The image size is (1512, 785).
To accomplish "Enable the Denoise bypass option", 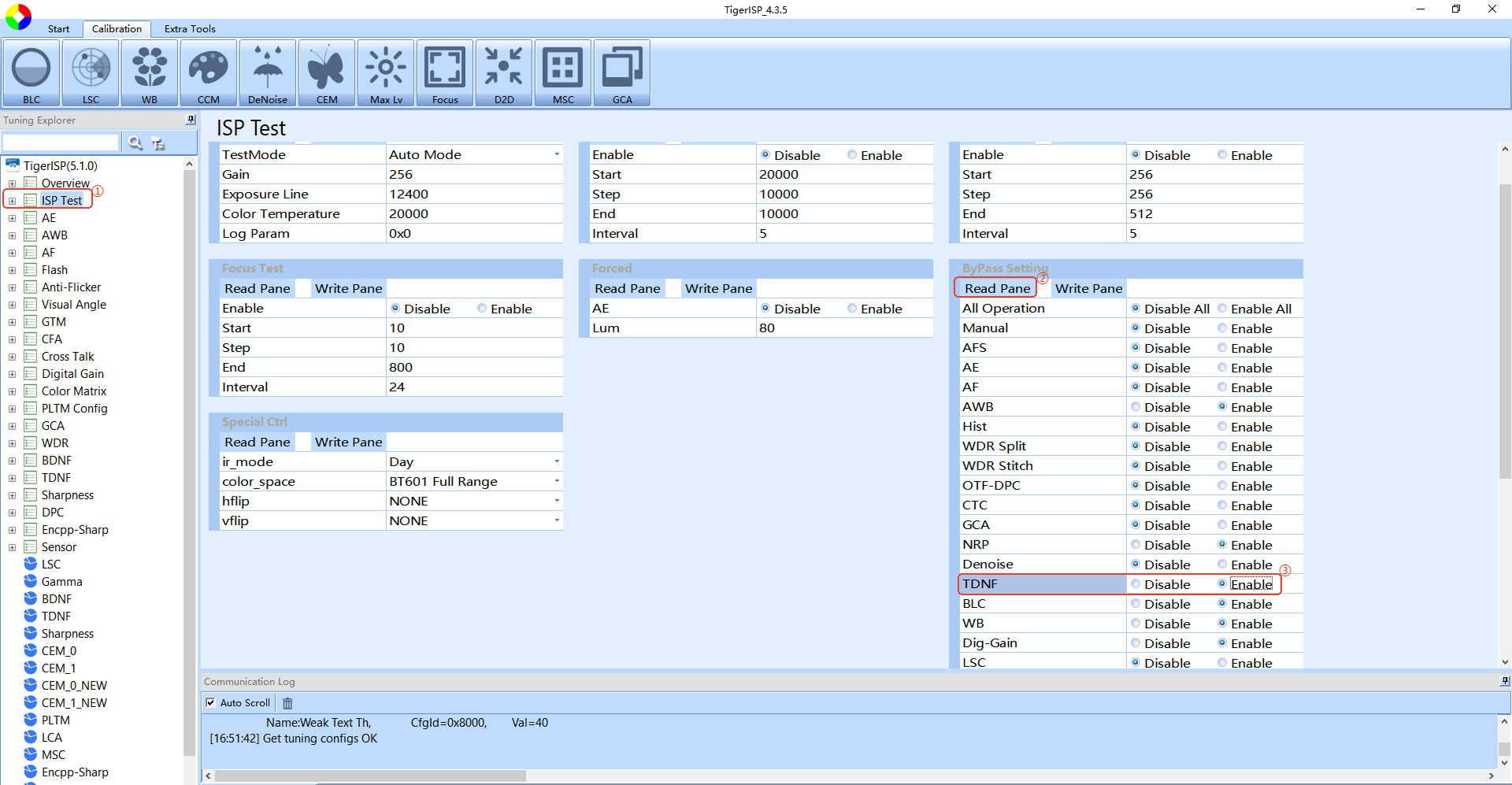I will [1222, 565].
